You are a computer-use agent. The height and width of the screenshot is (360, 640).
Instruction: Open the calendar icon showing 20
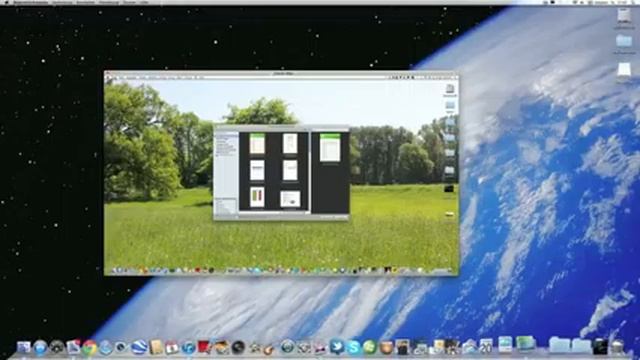click(x=486, y=346)
